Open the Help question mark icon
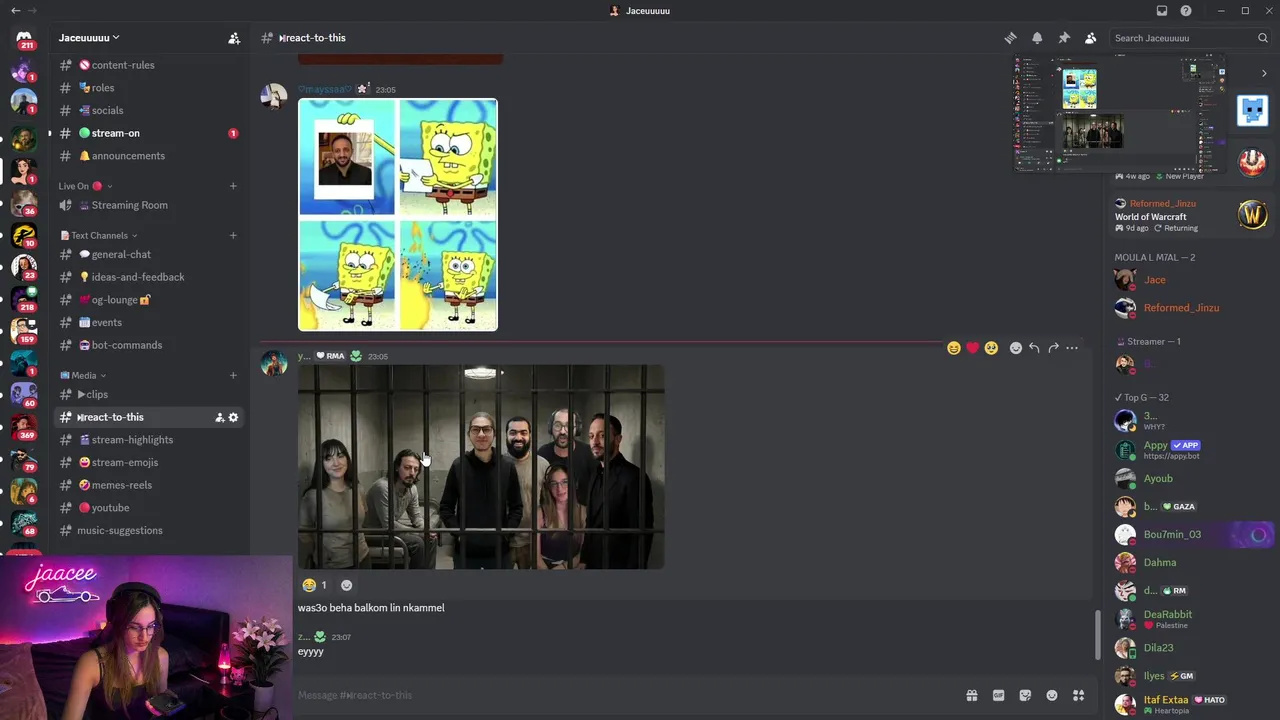1280x720 pixels. tap(1186, 11)
